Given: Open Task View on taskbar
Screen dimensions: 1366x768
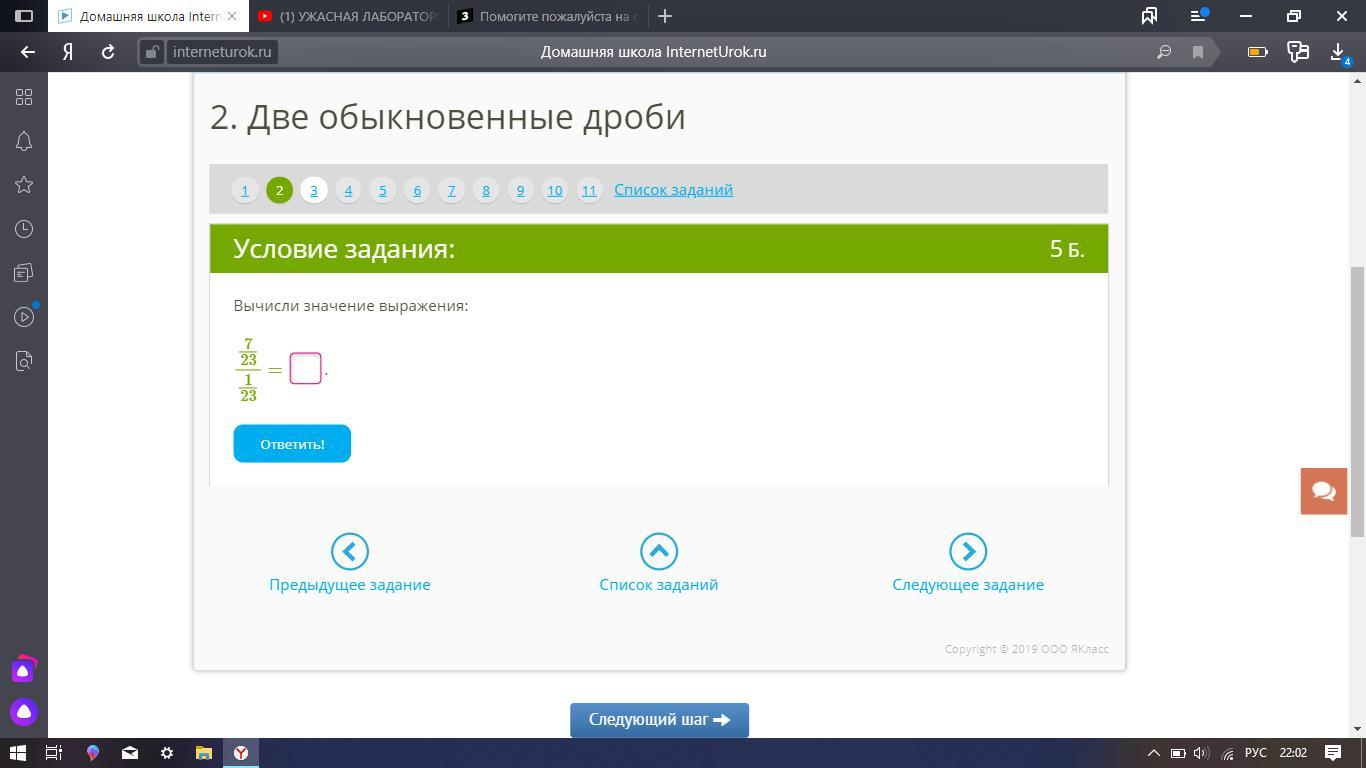Looking at the screenshot, I should pos(55,753).
